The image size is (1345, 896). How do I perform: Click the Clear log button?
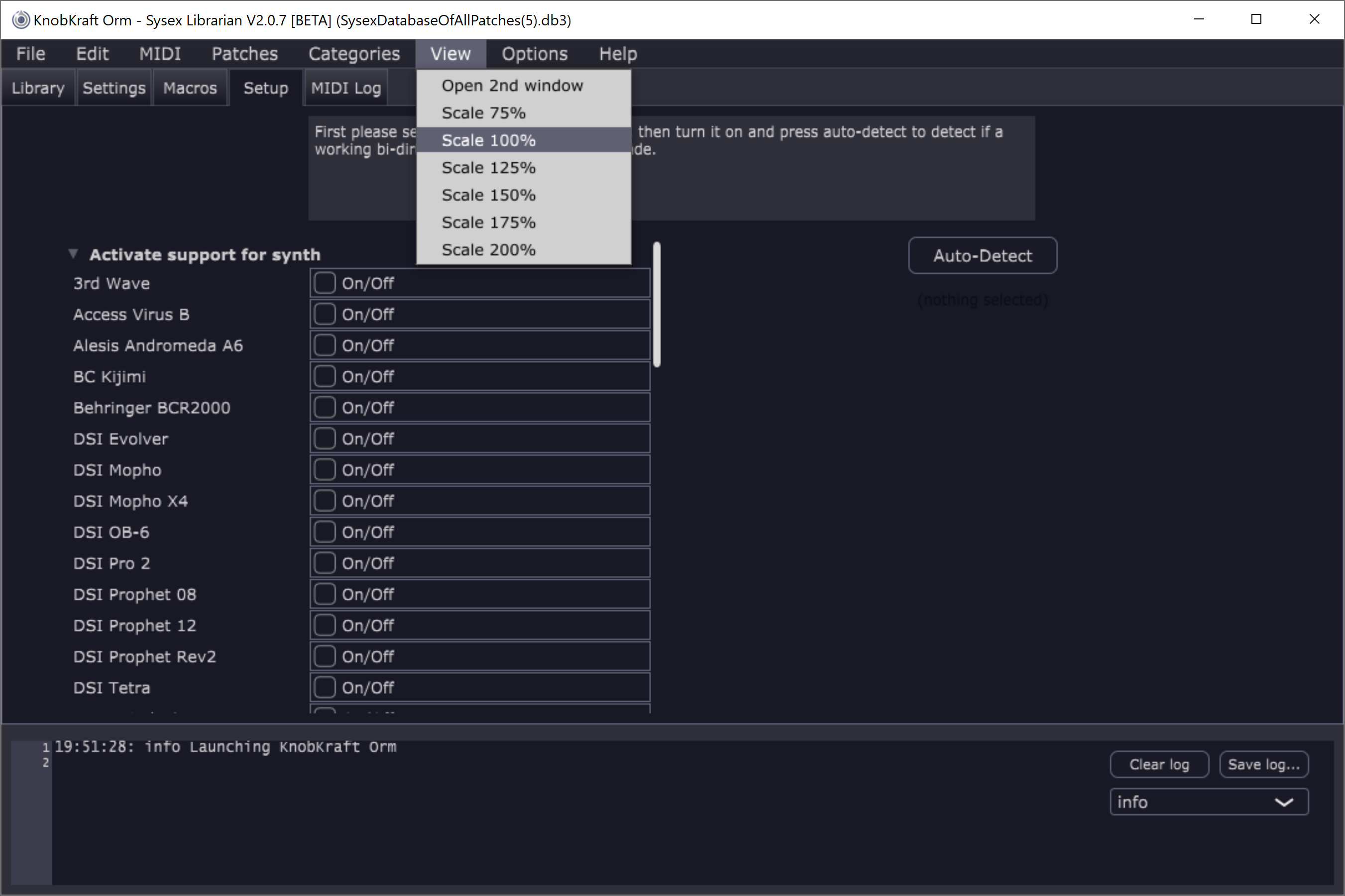(1158, 765)
